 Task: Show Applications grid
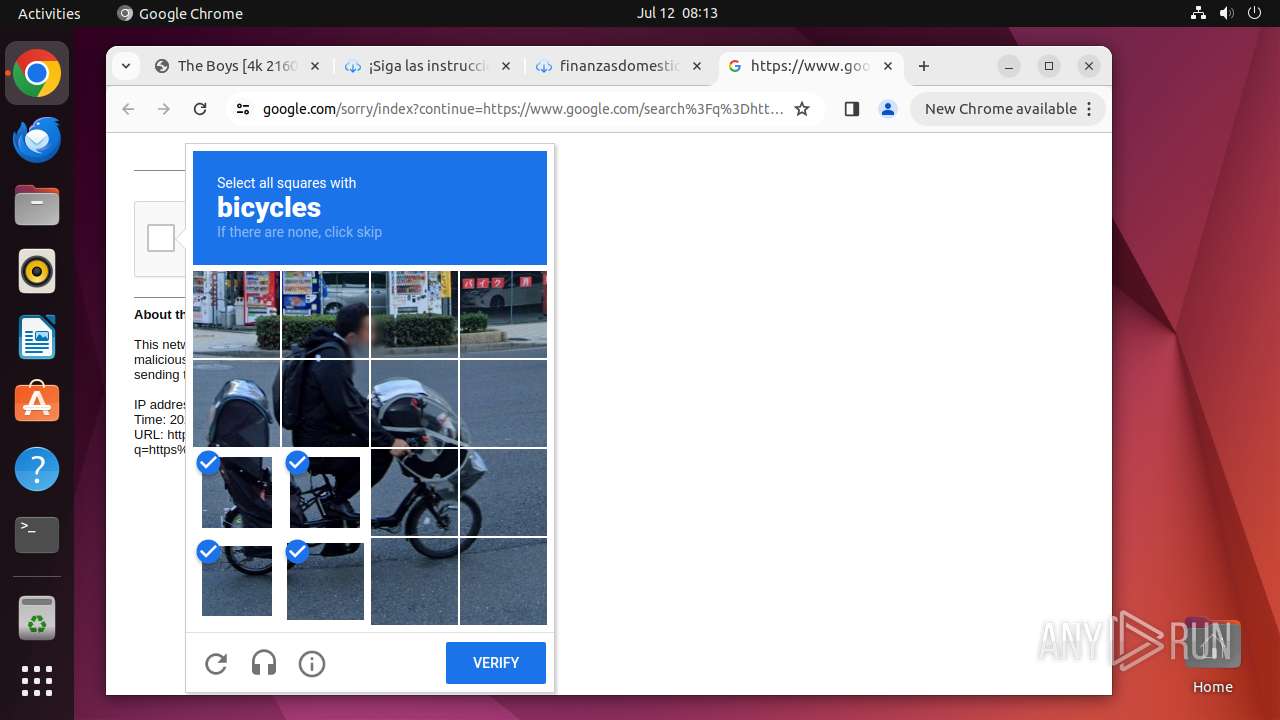(37, 681)
